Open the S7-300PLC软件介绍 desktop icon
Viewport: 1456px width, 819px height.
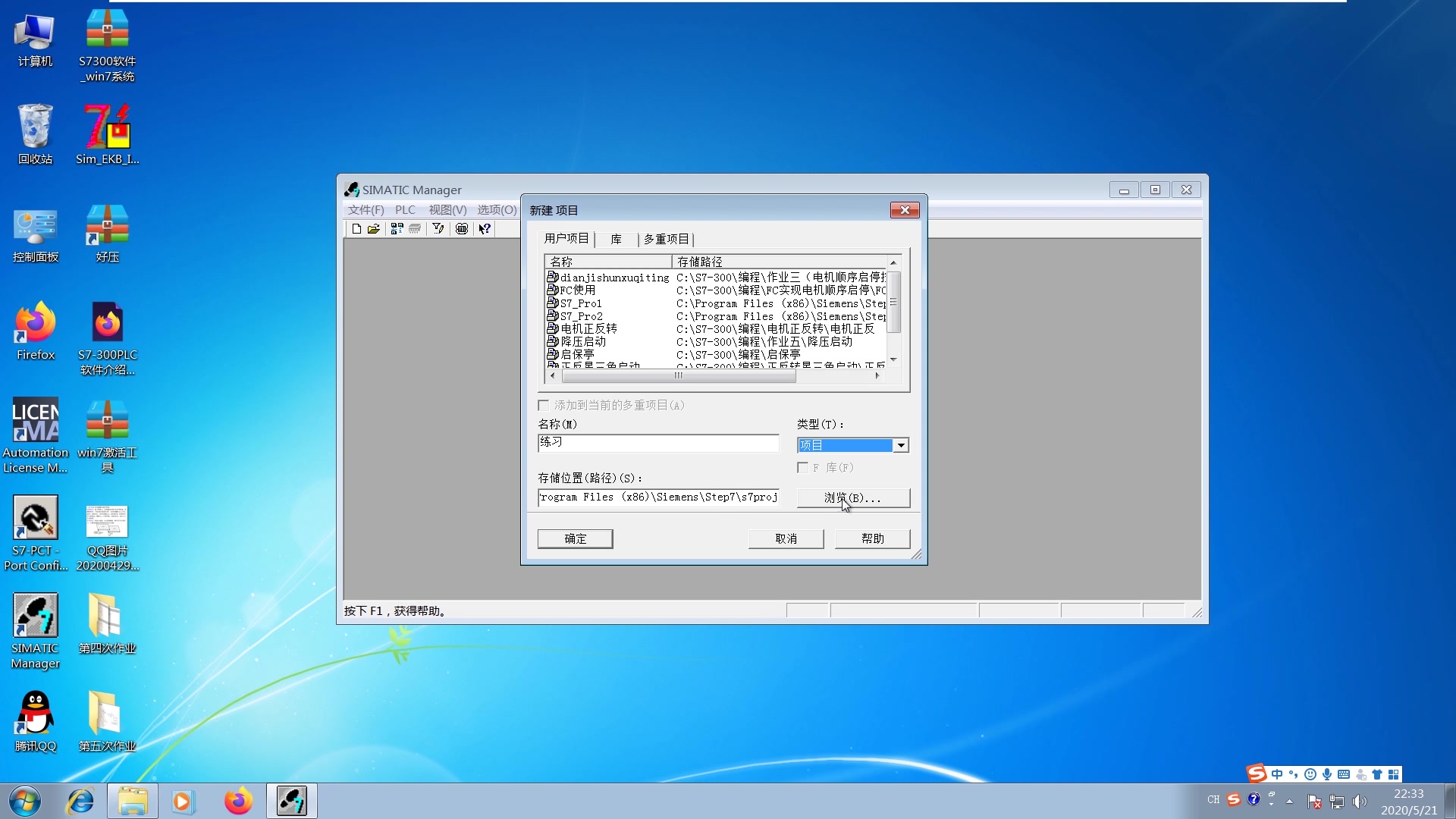(x=108, y=338)
